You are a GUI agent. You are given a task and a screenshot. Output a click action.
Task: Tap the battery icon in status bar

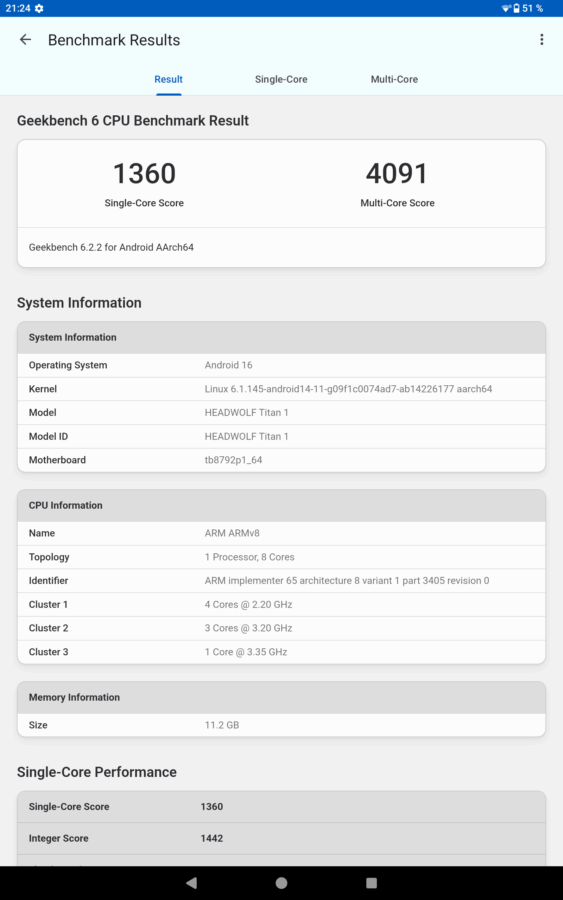[x=516, y=8]
